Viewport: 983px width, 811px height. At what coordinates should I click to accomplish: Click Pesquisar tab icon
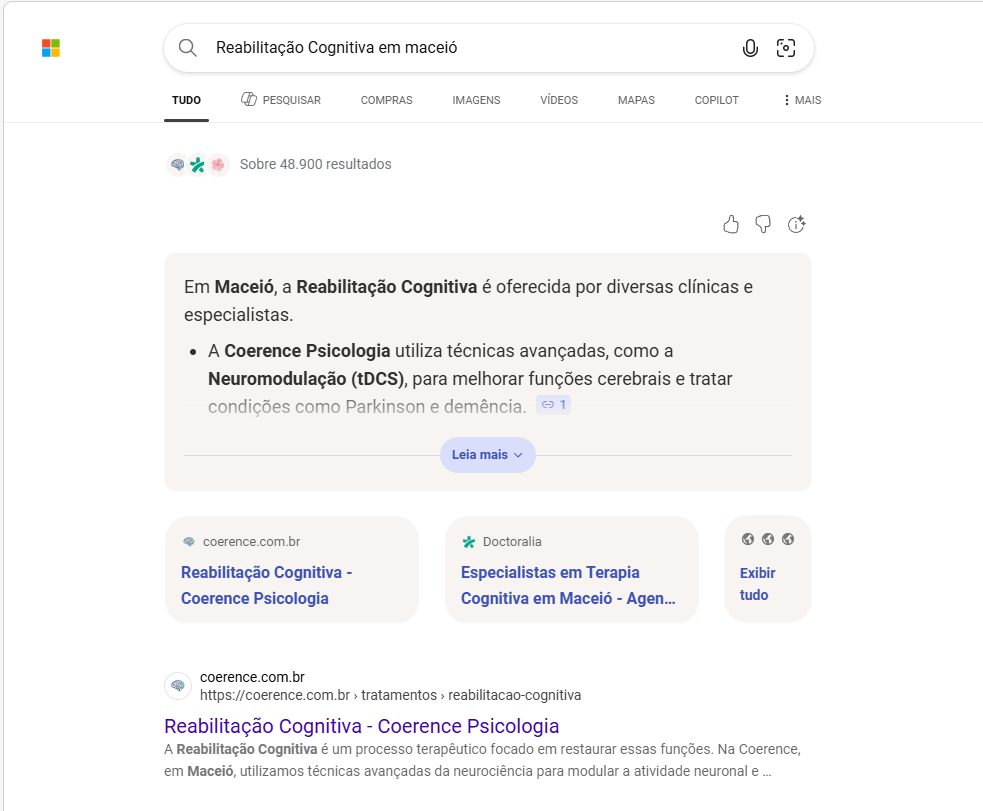coord(249,99)
